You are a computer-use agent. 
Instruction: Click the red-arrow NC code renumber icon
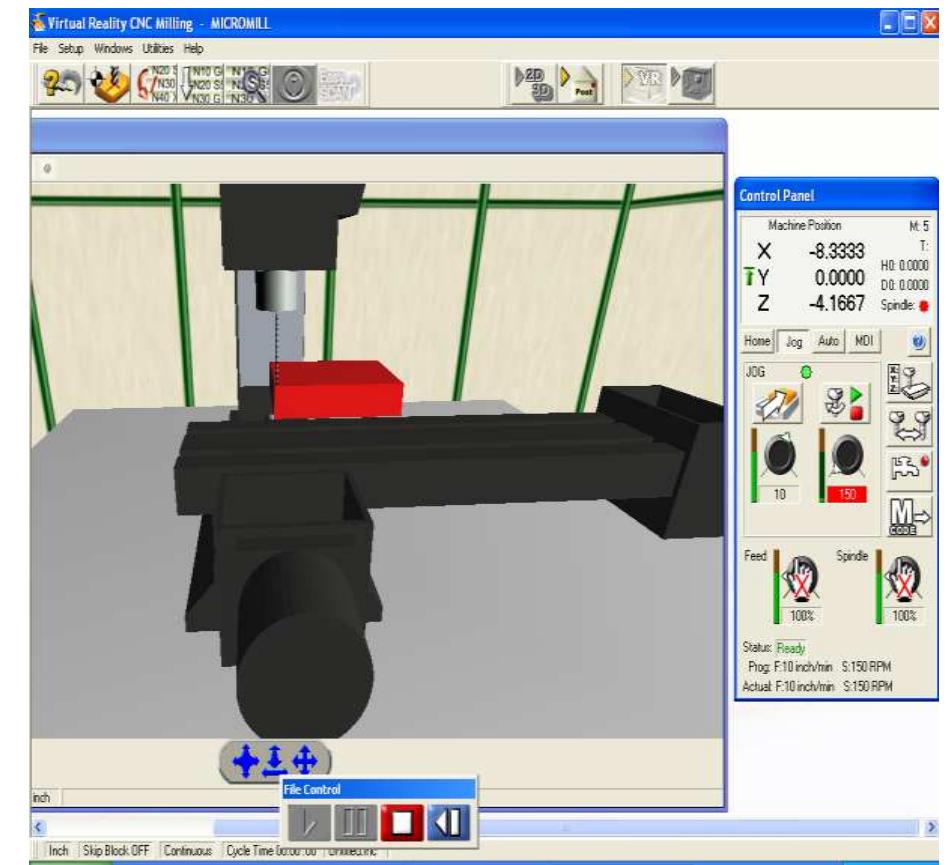tap(155, 84)
